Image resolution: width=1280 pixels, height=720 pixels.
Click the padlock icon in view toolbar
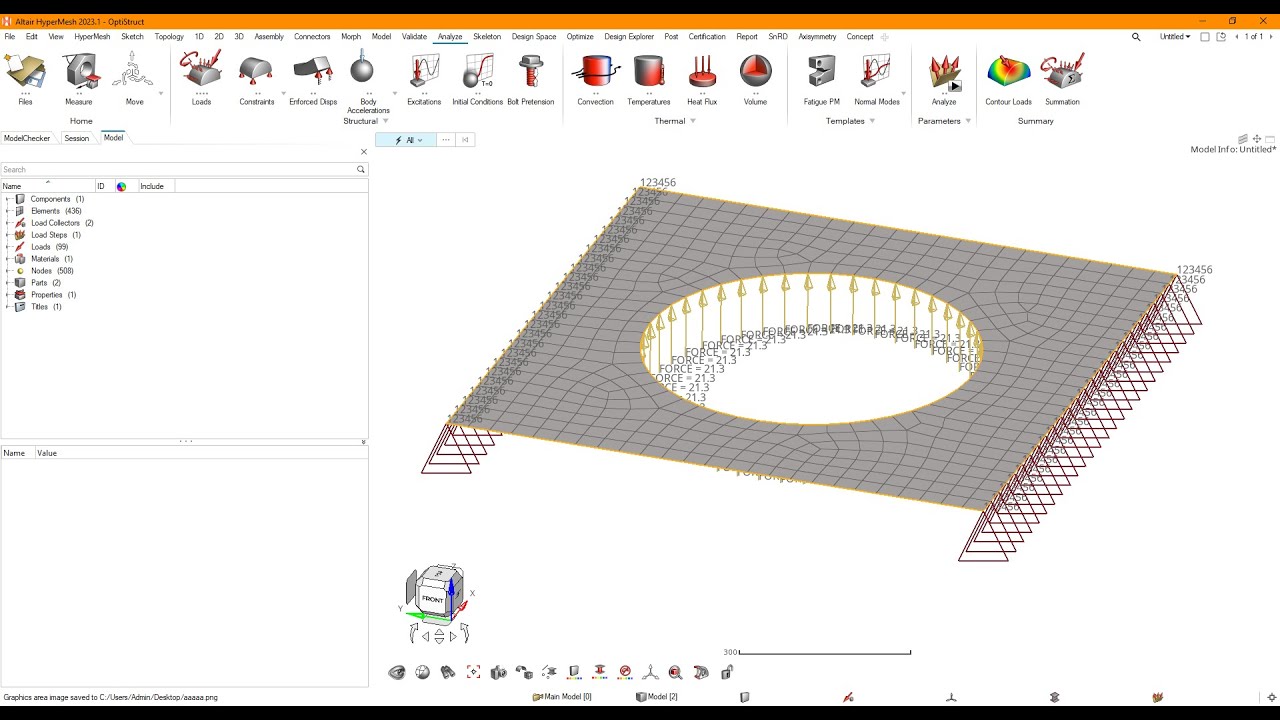(x=727, y=672)
